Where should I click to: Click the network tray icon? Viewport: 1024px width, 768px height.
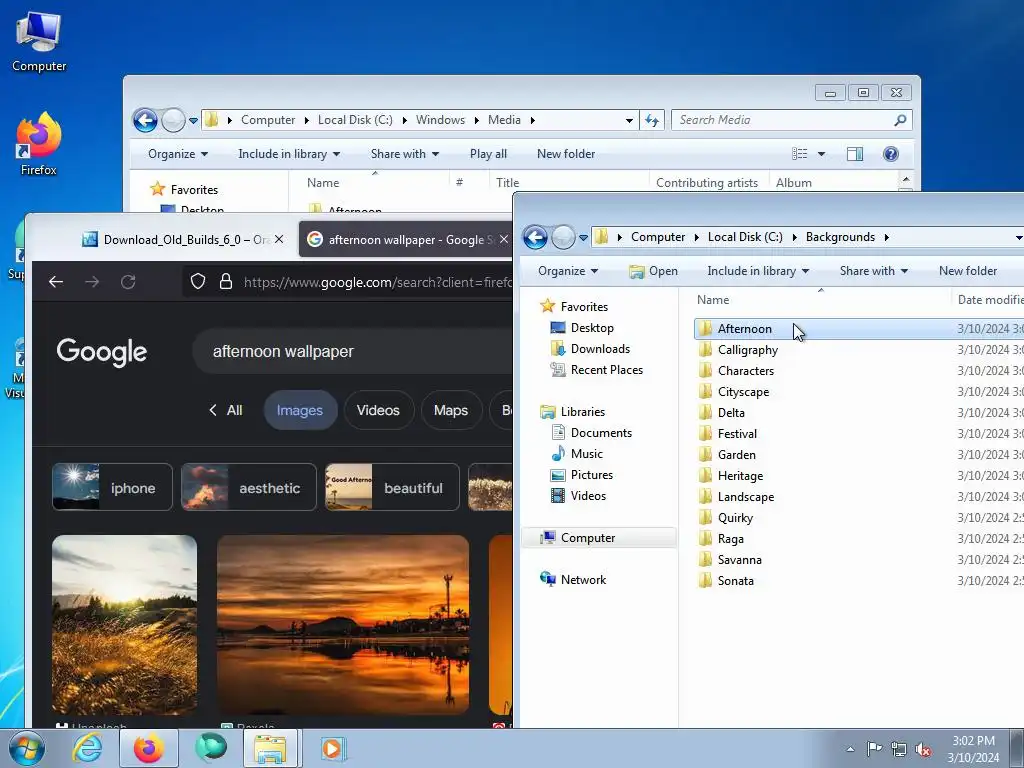pos(899,749)
